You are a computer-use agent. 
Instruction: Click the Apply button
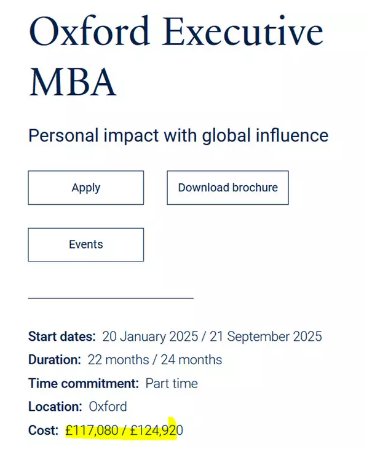86,188
